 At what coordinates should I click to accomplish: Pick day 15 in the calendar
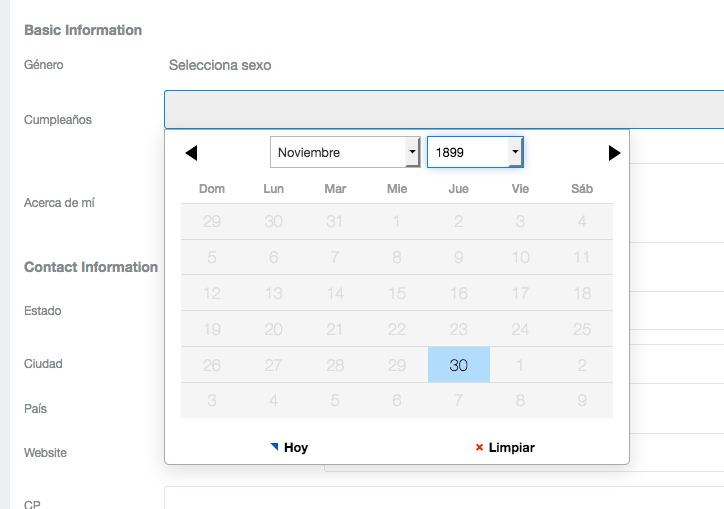(397, 293)
